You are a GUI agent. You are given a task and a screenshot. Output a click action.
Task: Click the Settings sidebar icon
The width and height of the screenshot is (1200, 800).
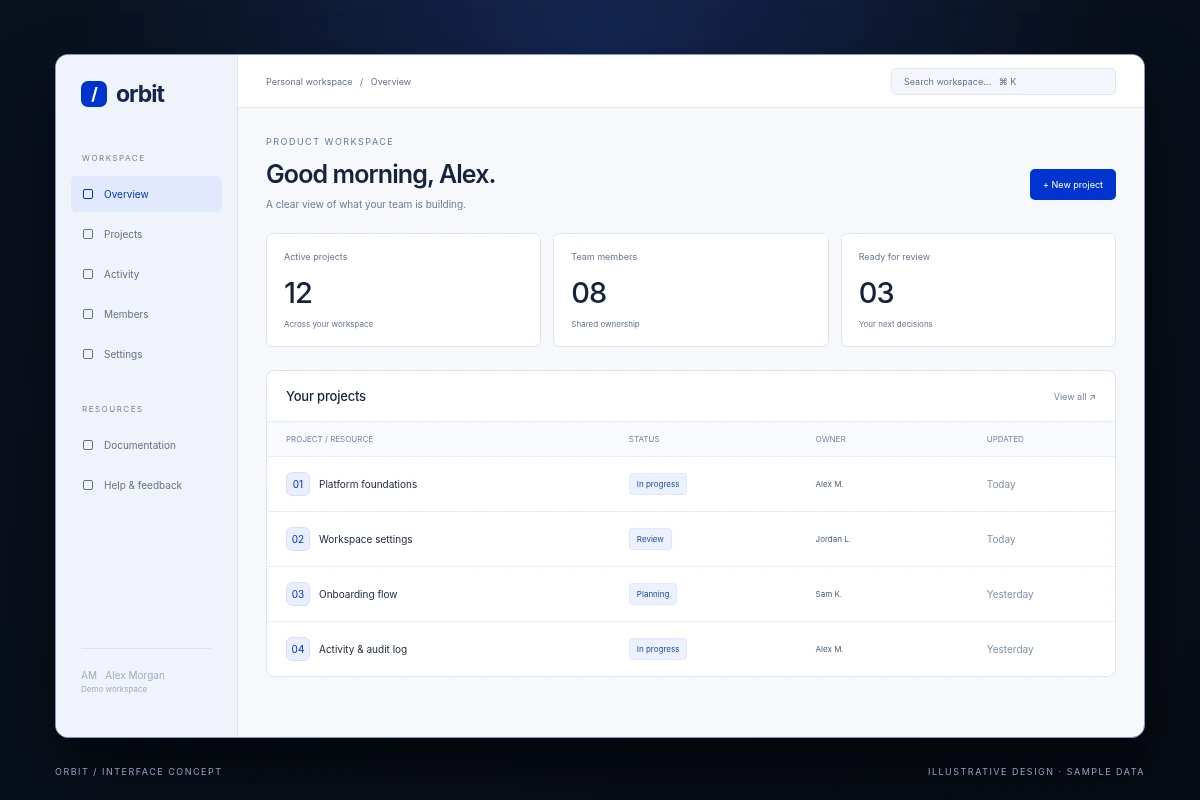(x=88, y=354)
